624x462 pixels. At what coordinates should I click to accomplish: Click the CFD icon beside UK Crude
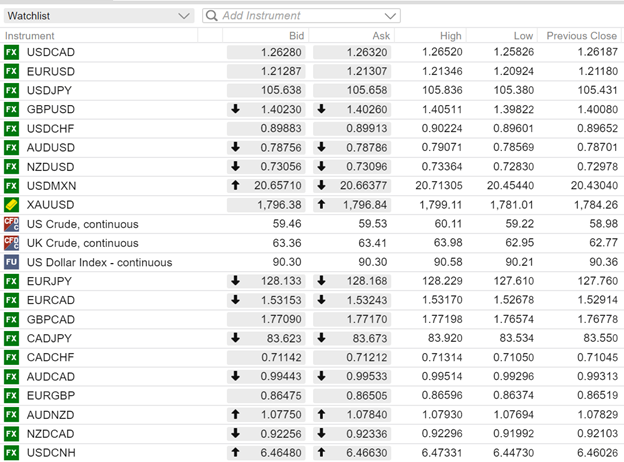click(12, 243)
